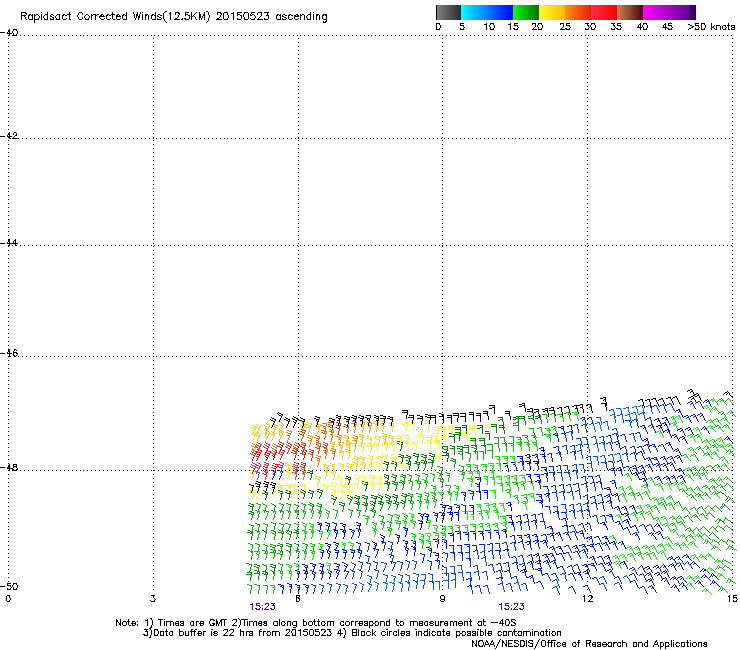Screen dimensions: 740x650
Task: Click the 'NOAA/NESDIS/Office of Research and Applications' credit
Action: click(589, 644)
